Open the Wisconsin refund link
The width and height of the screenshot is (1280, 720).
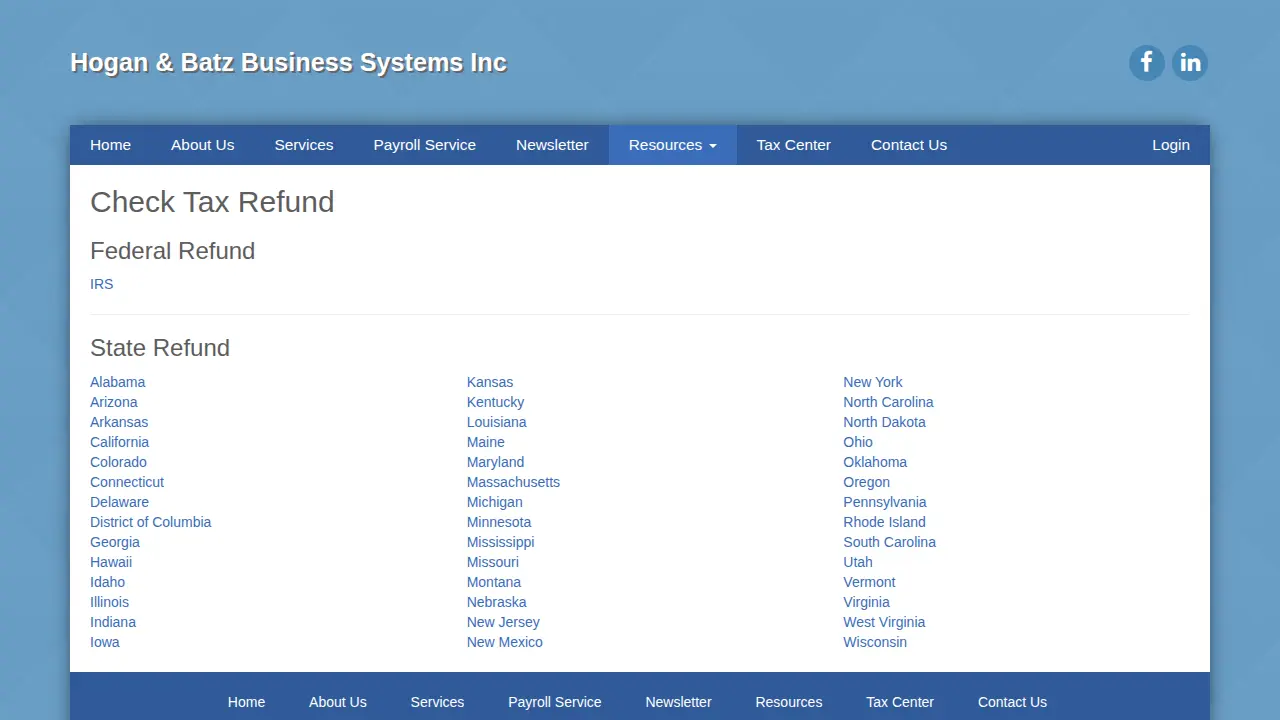(x=875, y=642)
